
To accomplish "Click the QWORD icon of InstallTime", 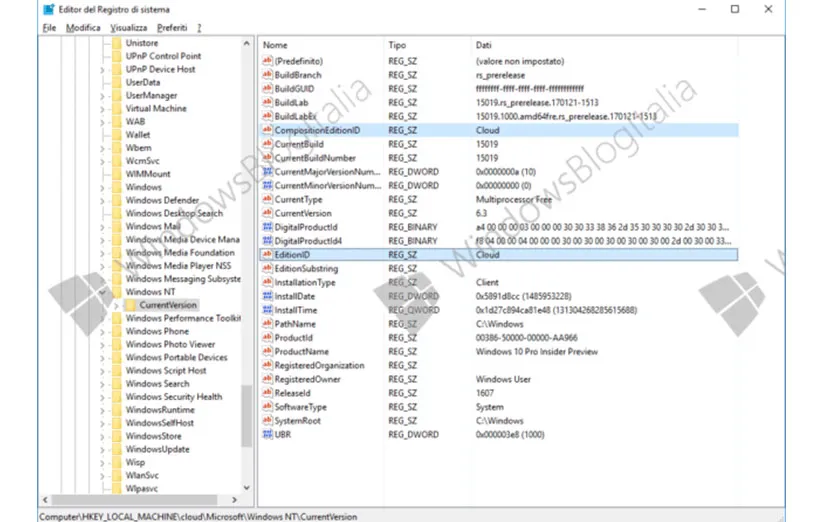I will point(267,310).
